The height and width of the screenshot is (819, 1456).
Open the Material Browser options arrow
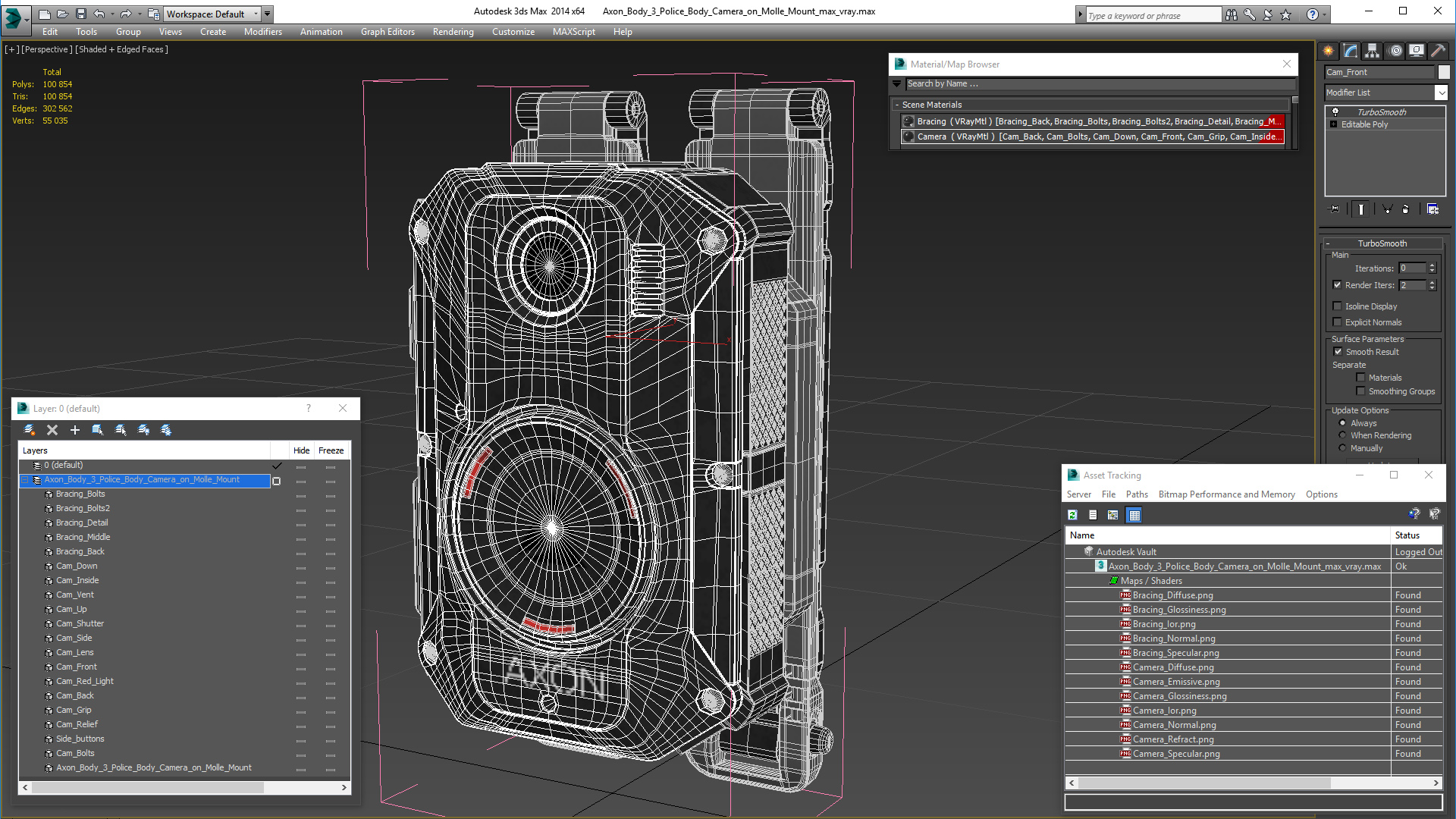[x=897, y=83]
